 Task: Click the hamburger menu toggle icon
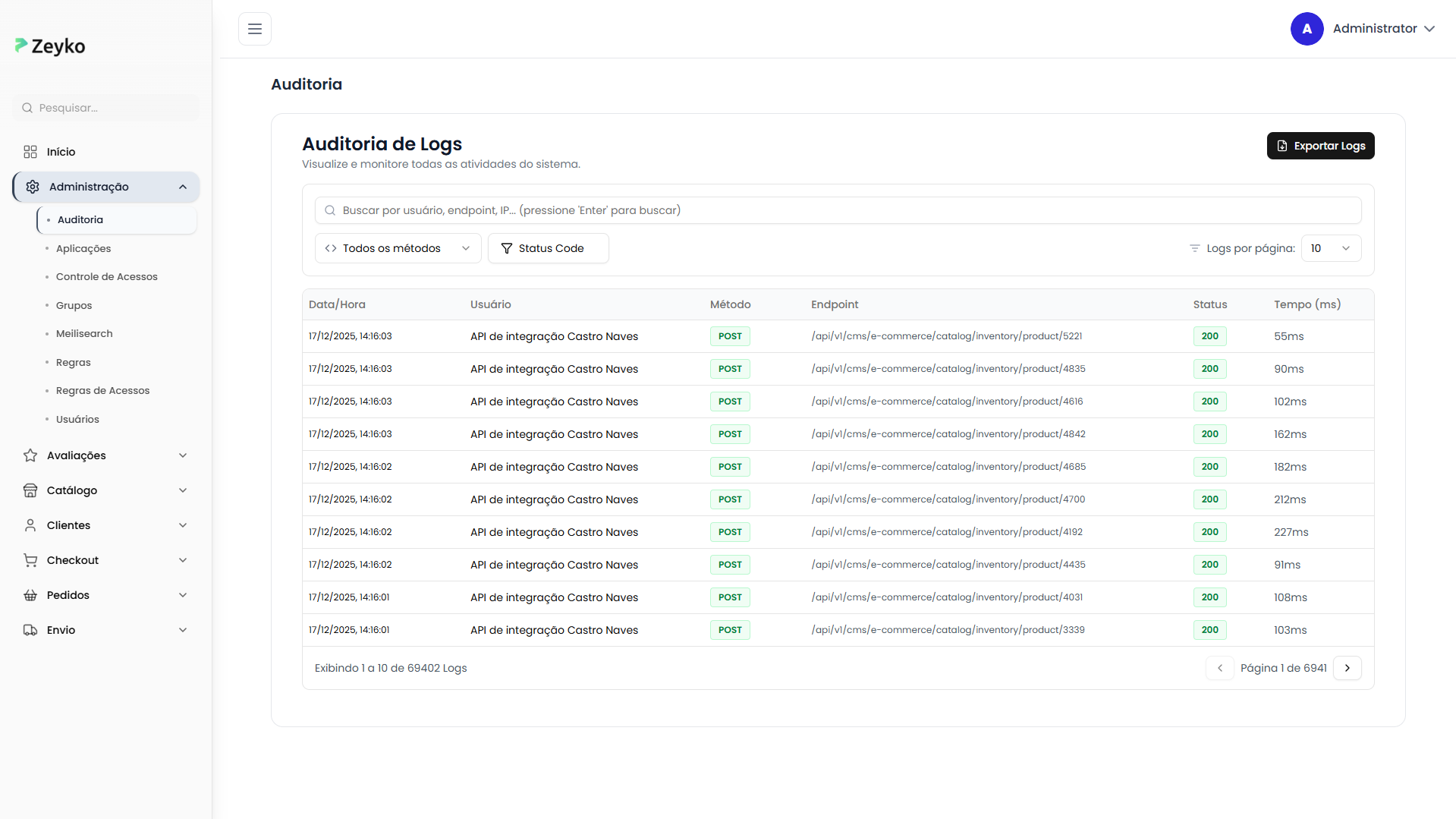coord(255,29)
